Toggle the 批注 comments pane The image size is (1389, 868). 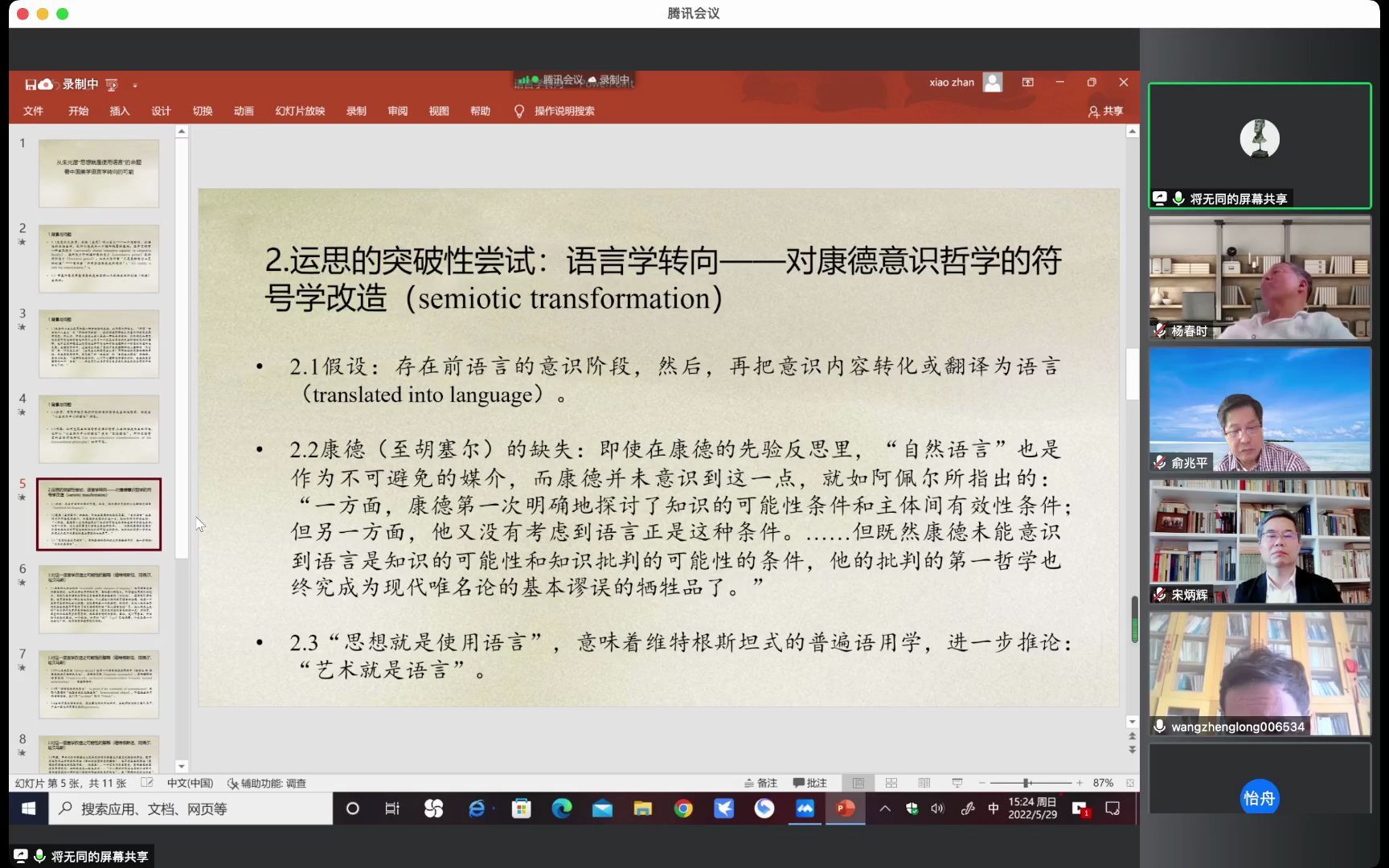(810, 783)
